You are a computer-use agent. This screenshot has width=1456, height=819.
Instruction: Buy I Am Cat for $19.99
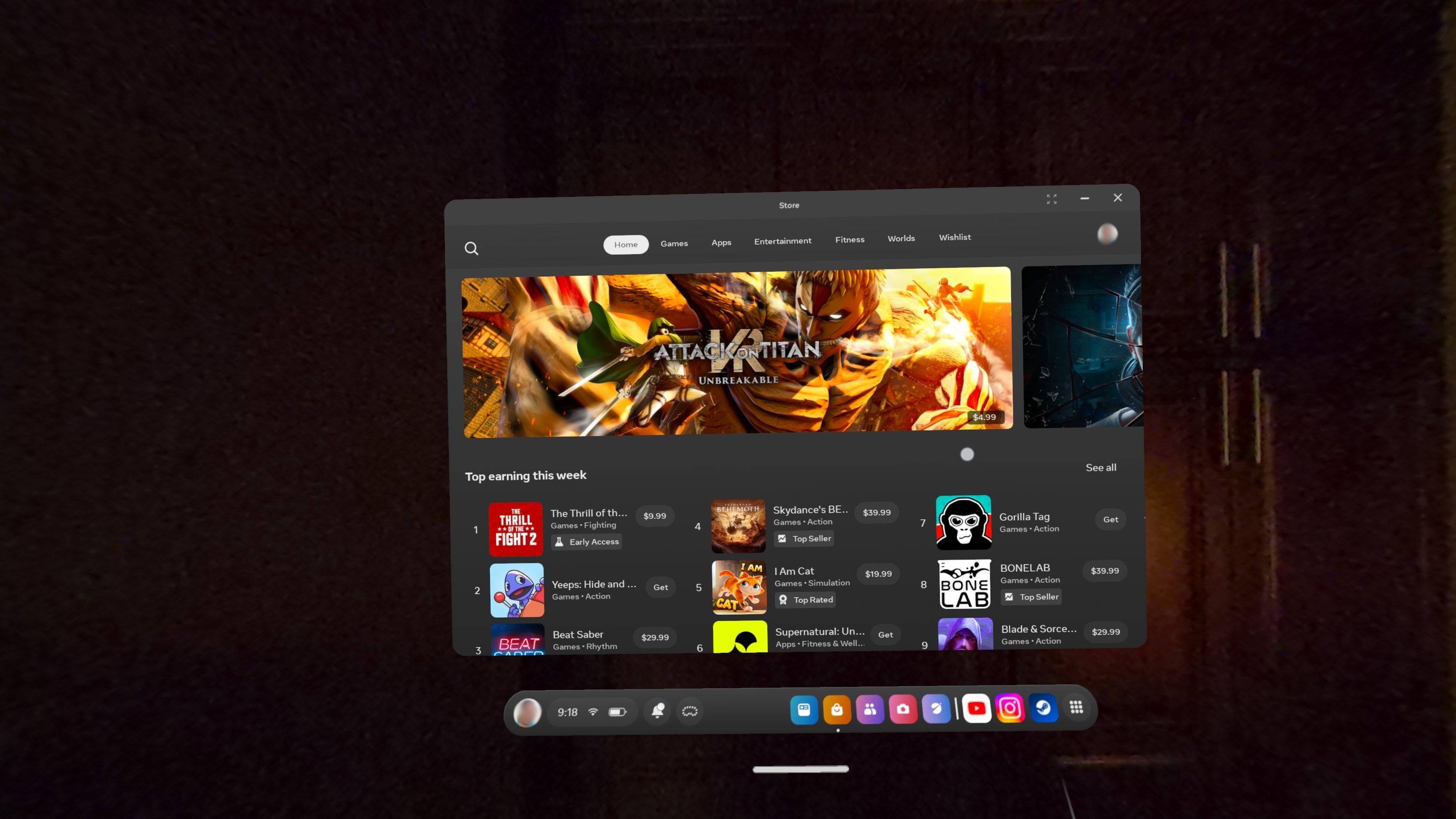click(878, 574)
